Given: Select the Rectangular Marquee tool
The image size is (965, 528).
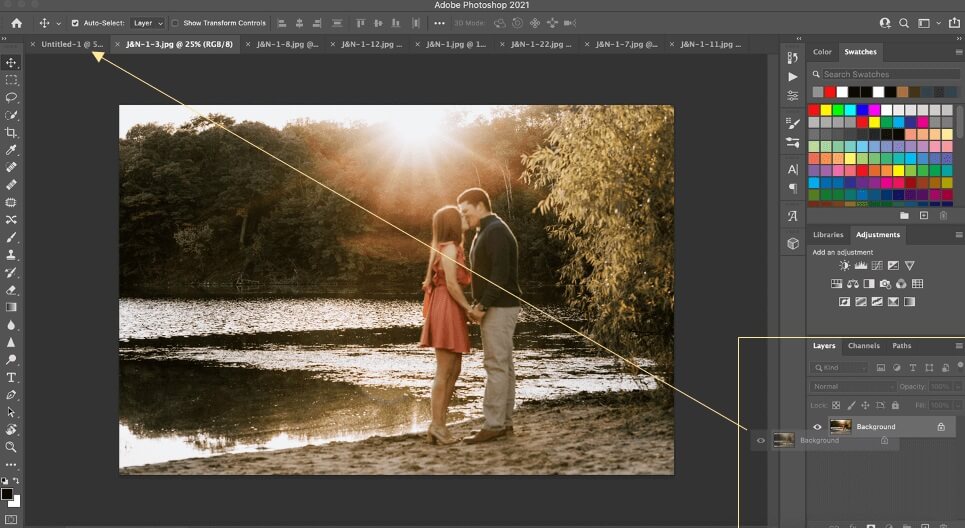Looking at the screenshot, I should [x=11, y=80].
